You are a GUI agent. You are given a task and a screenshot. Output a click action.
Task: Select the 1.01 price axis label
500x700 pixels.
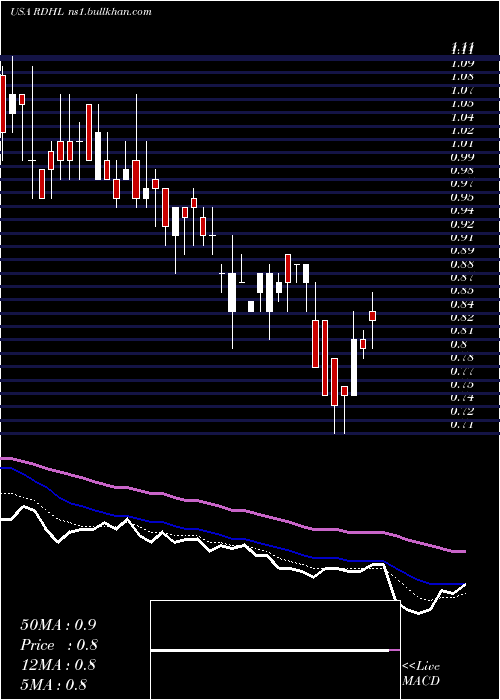tap(462, 144)
